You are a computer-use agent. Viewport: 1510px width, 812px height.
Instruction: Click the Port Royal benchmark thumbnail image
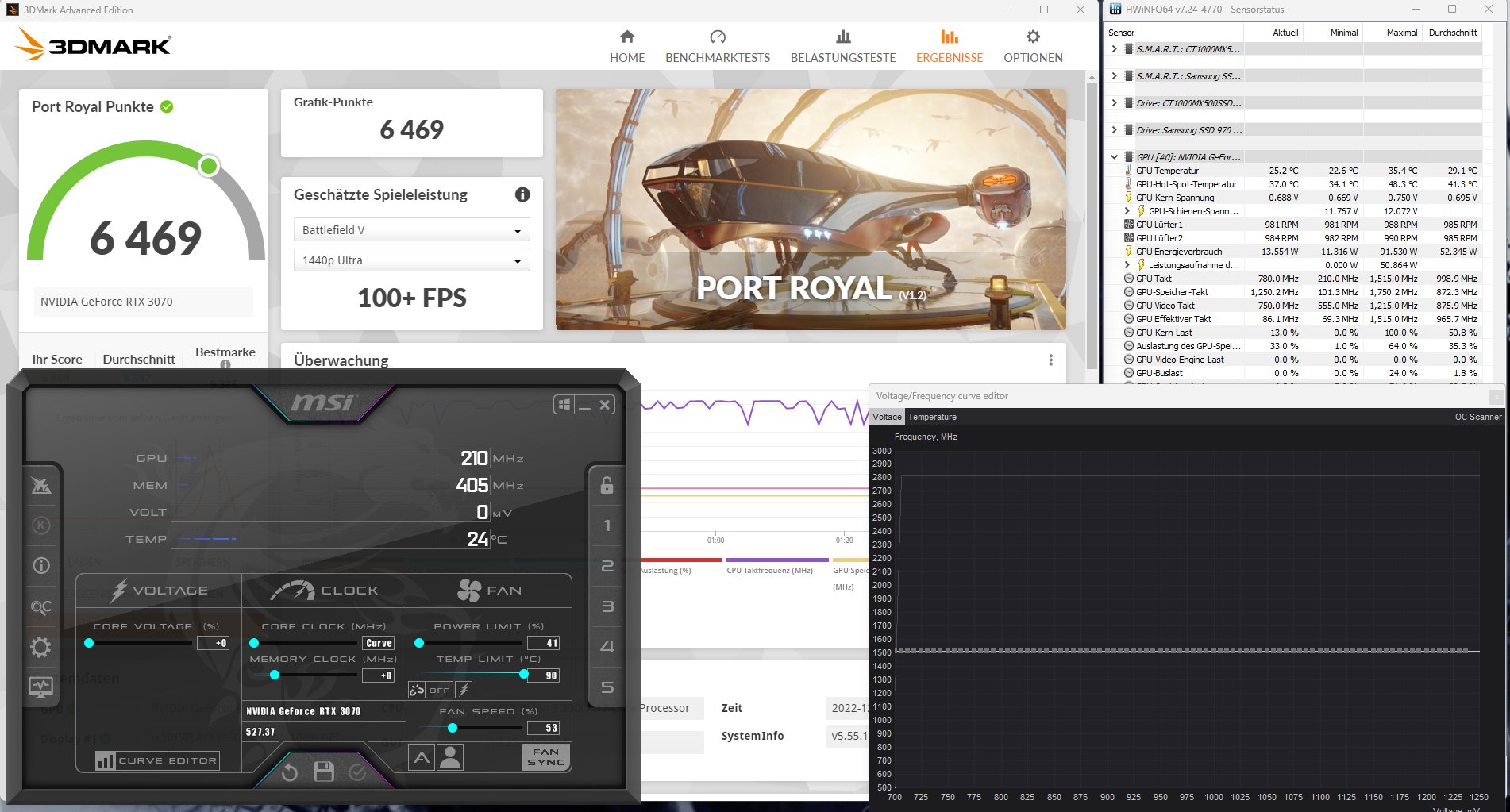(811, 210)
